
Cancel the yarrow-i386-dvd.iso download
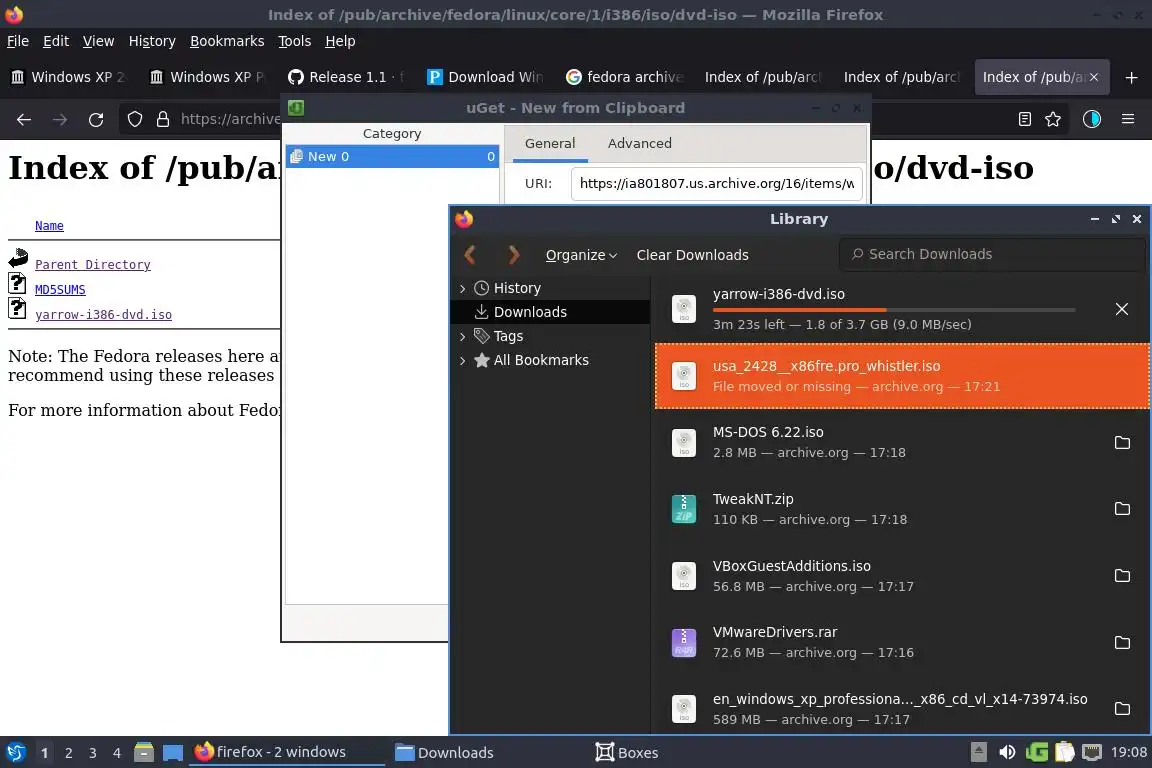click(x=1121, y=309)
